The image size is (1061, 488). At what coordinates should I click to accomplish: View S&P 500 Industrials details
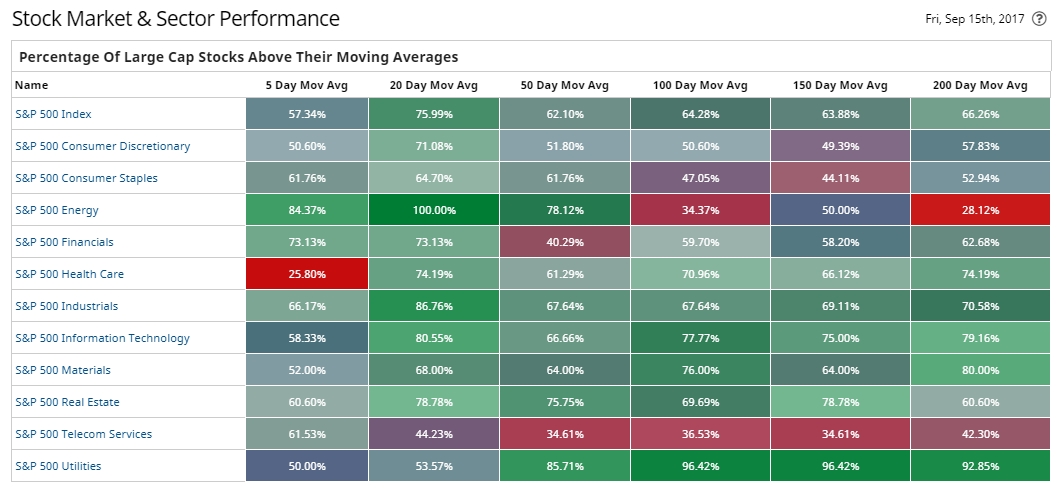click(65, 306)
